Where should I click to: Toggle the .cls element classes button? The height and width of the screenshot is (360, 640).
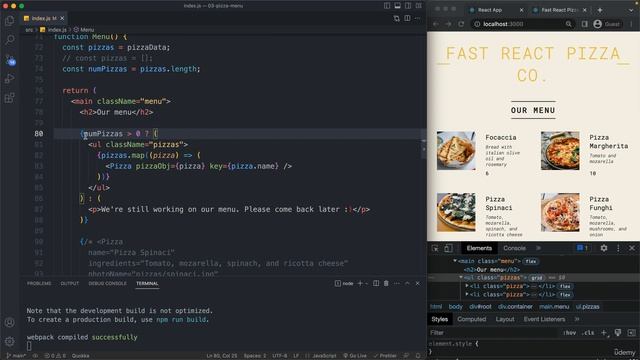coord(588,333)
